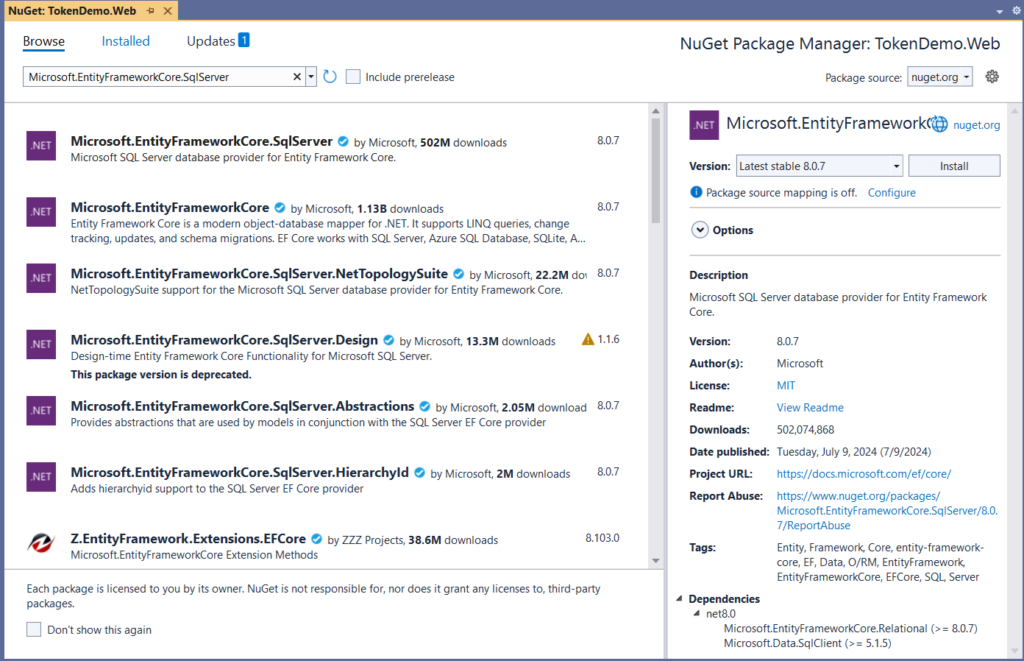The image size is (1024, 661).
Task: Click the verified badge of SqlServer.Abstractions
Action: point(425,406)
